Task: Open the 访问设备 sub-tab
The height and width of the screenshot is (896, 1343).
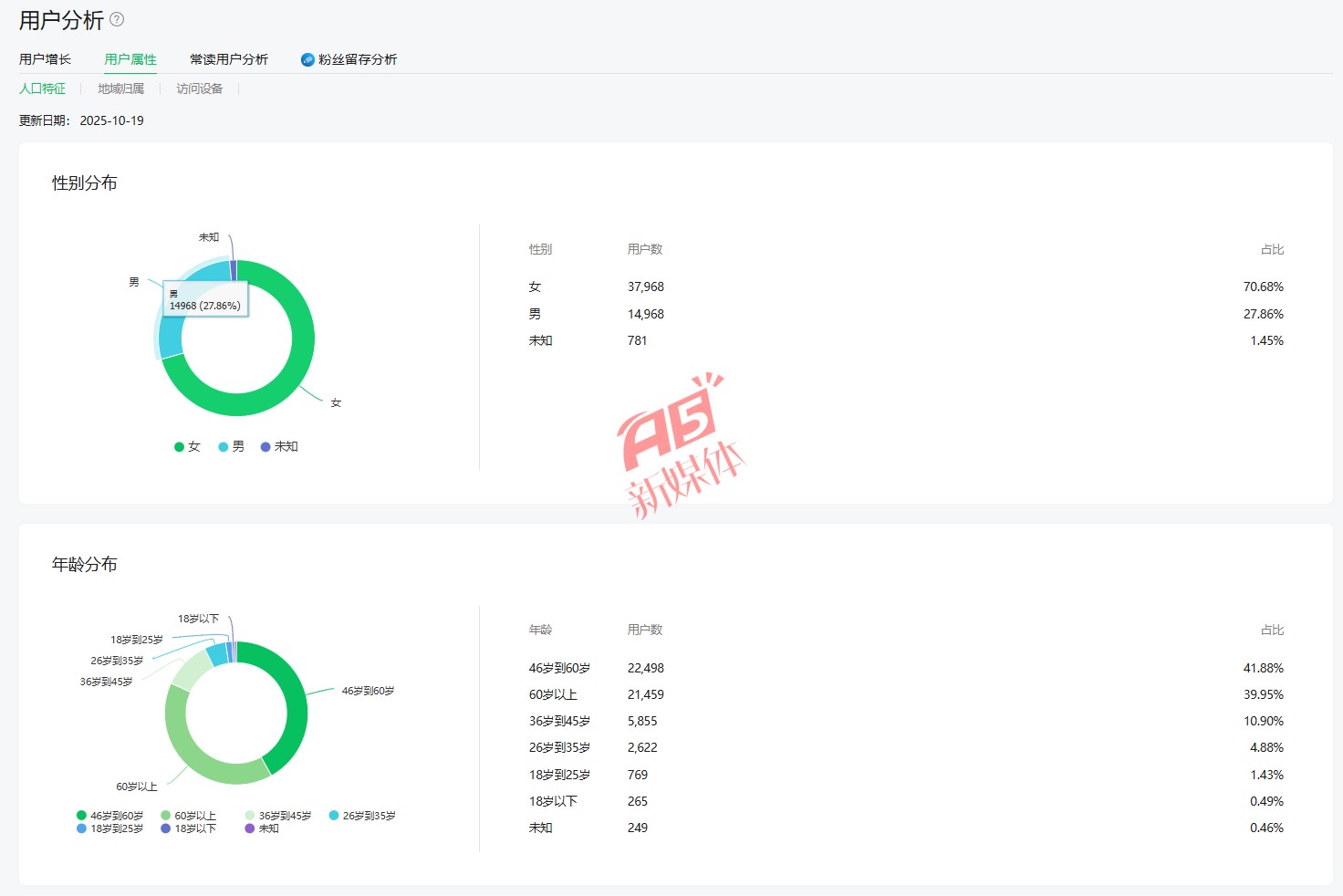Action: [x=199, y=89]
